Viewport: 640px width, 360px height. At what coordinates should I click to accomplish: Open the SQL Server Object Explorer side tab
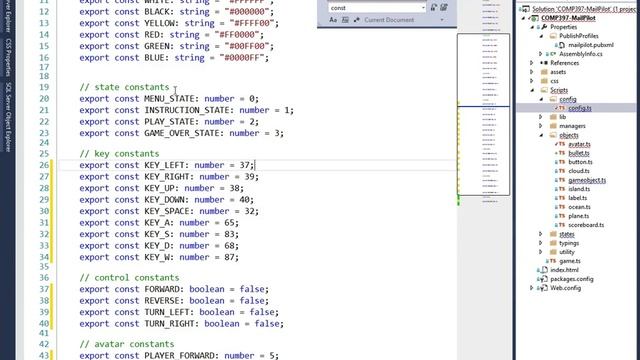(x=8, y=117)
